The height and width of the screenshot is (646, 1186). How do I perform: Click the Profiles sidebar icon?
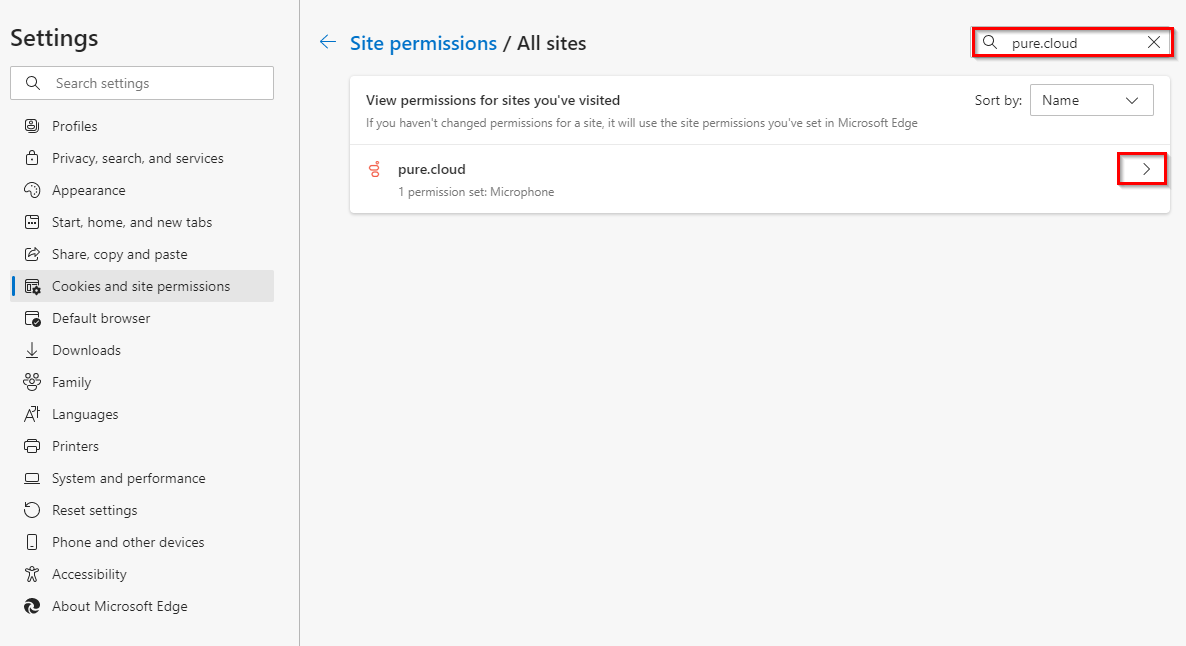32,126
